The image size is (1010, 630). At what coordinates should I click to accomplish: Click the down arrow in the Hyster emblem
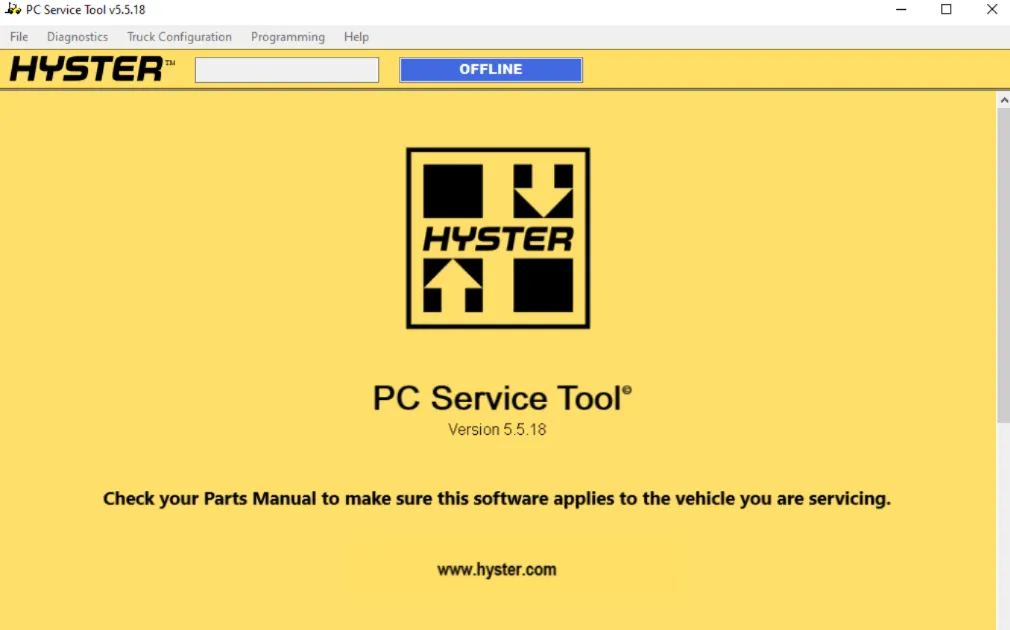coord(543,191)
